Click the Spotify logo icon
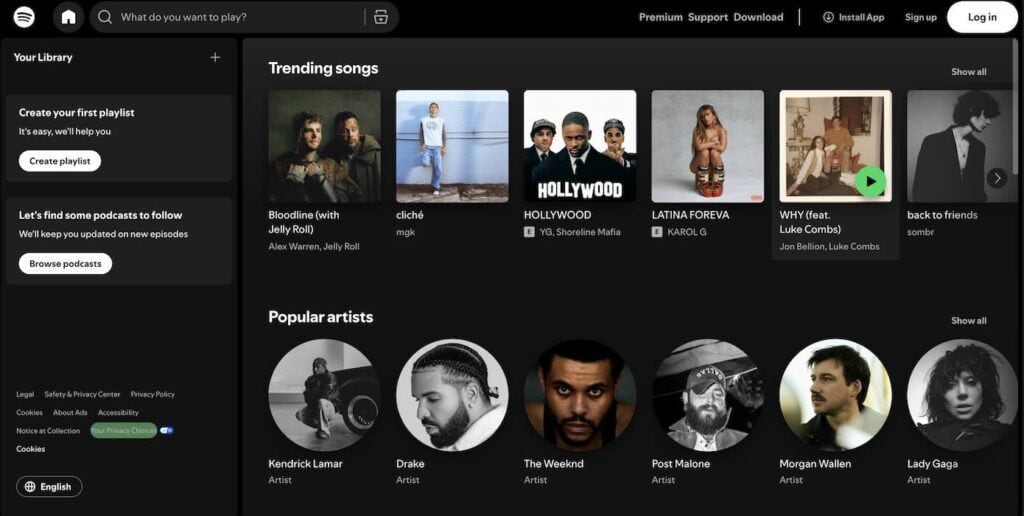 coord(25,17)
